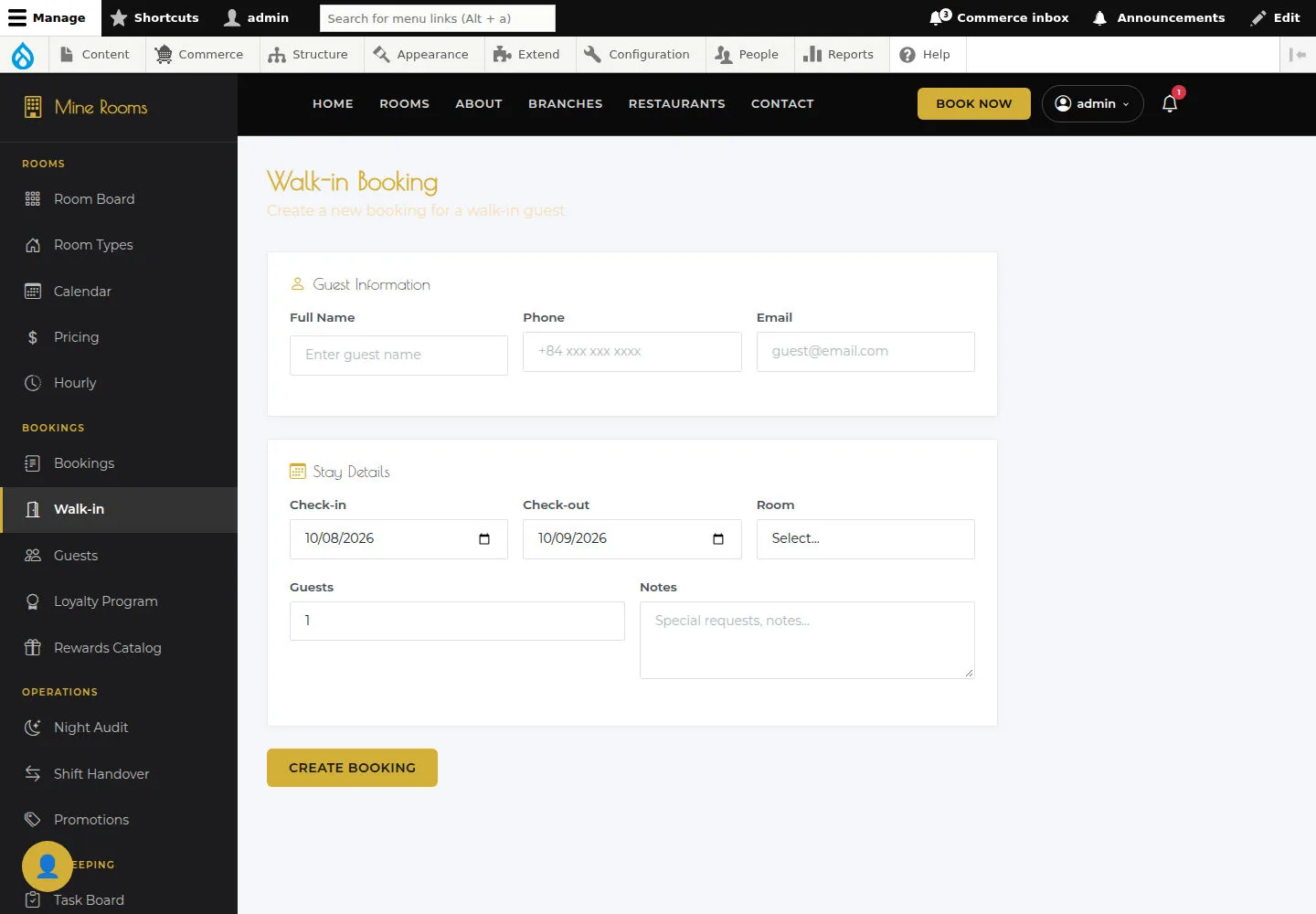The width and height of the screenshot is (1316, 914).
Task: Open the admin user toolbar menu
Action: [x=257, y=18]
